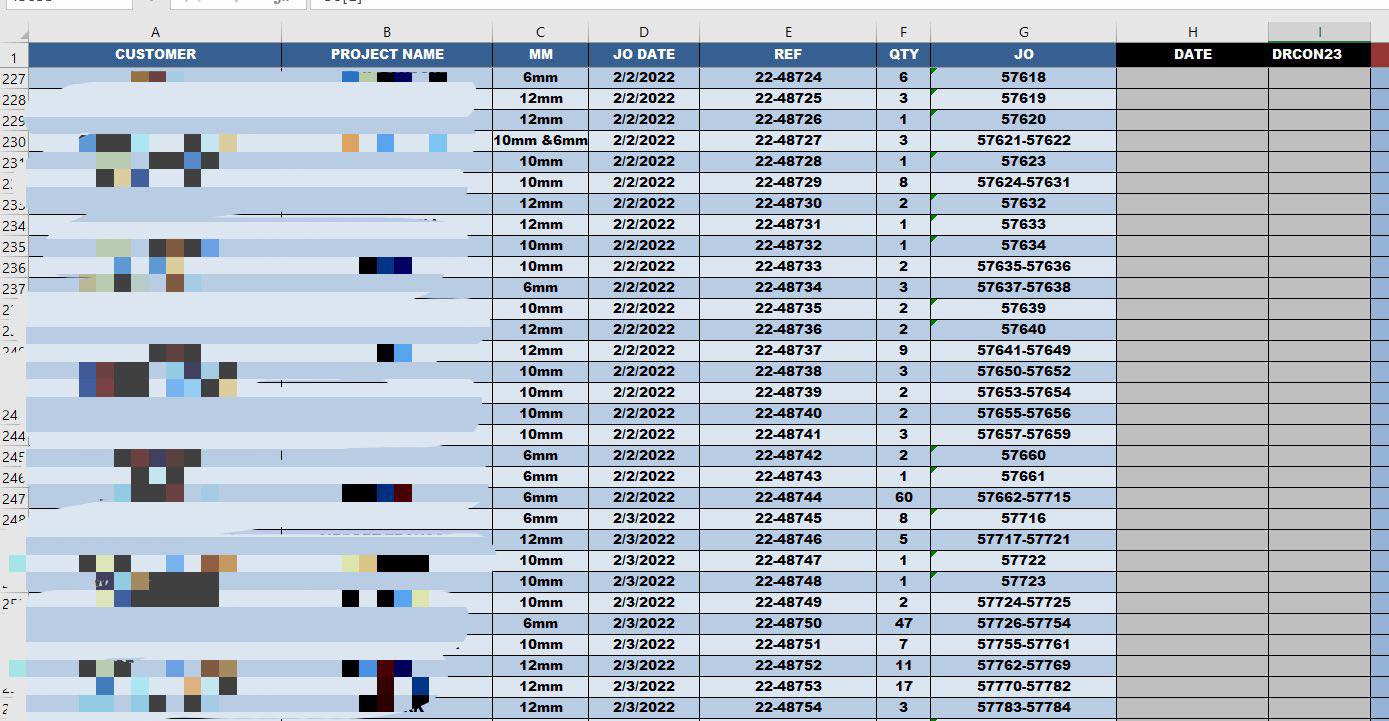Screen dimensions: 1389x721
Task: Select the QTY cell showing 17
Action: (x=903, y=686)
